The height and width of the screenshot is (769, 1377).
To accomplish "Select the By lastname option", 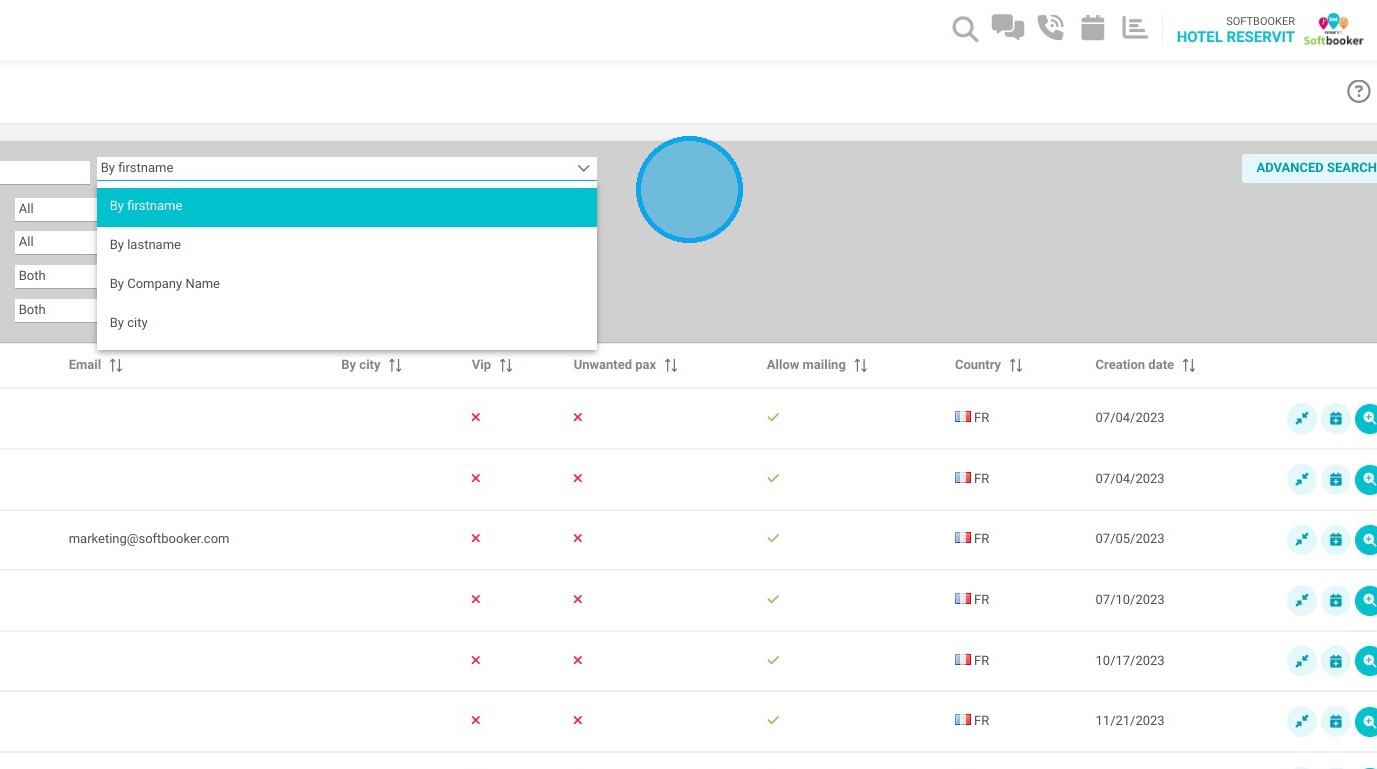I will click(347, 245).
